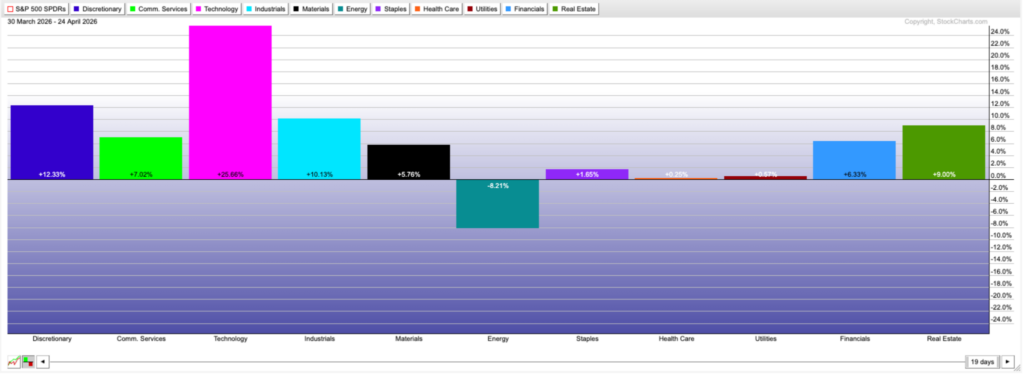Select the green Real Estate +9.00% bar
The height and width of the screenshot is (375, 1024).
[x=944, y=152]
